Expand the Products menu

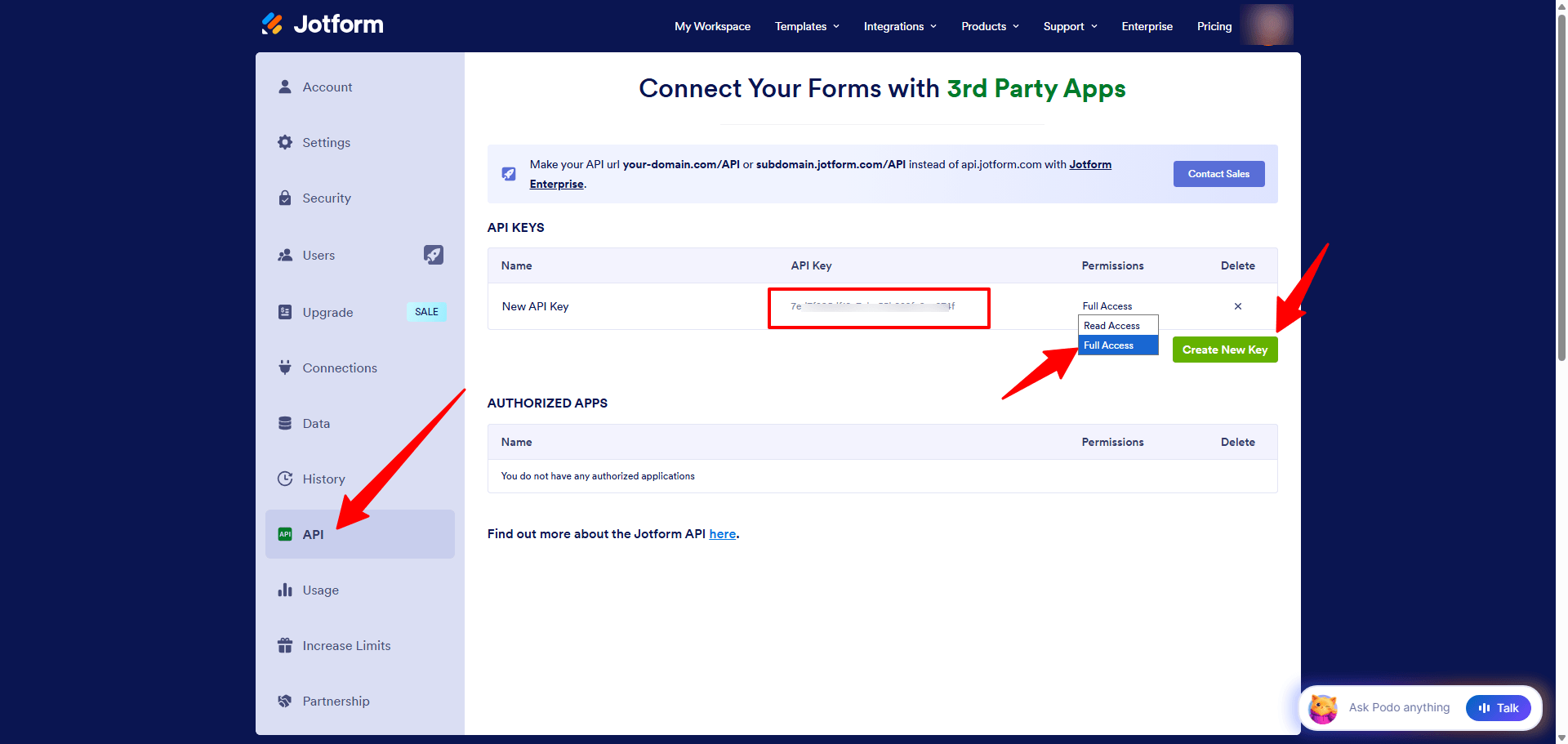pyautogui.click(x=990, y=26)
